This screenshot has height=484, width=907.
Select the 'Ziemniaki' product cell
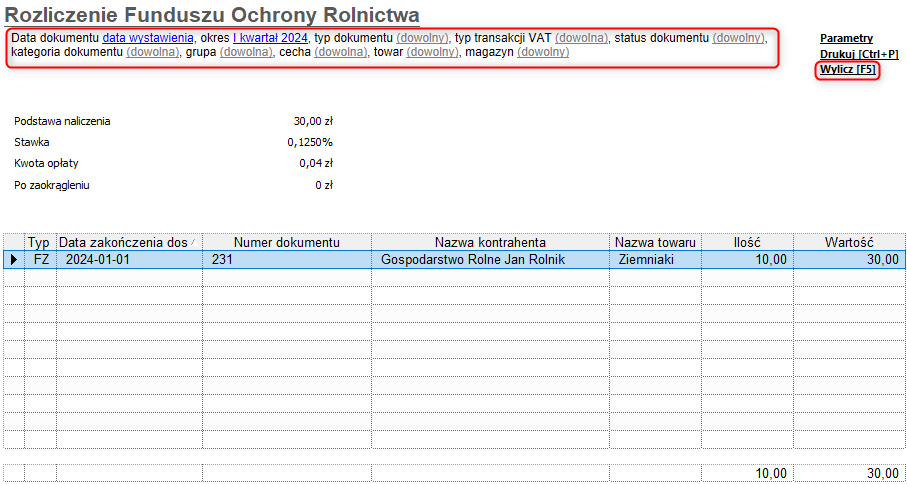point(655,260)
